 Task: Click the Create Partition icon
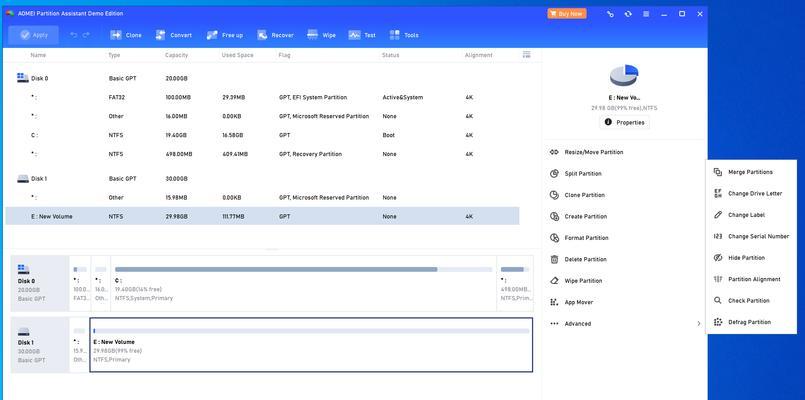554,217
